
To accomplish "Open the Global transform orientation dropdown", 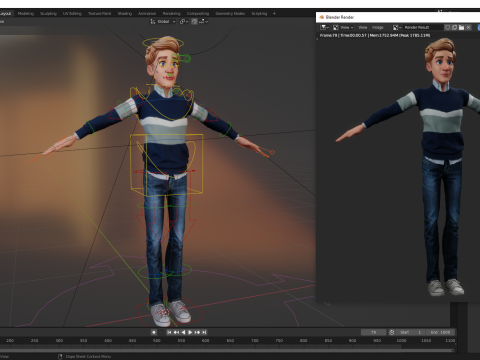I will click(163, 22).
